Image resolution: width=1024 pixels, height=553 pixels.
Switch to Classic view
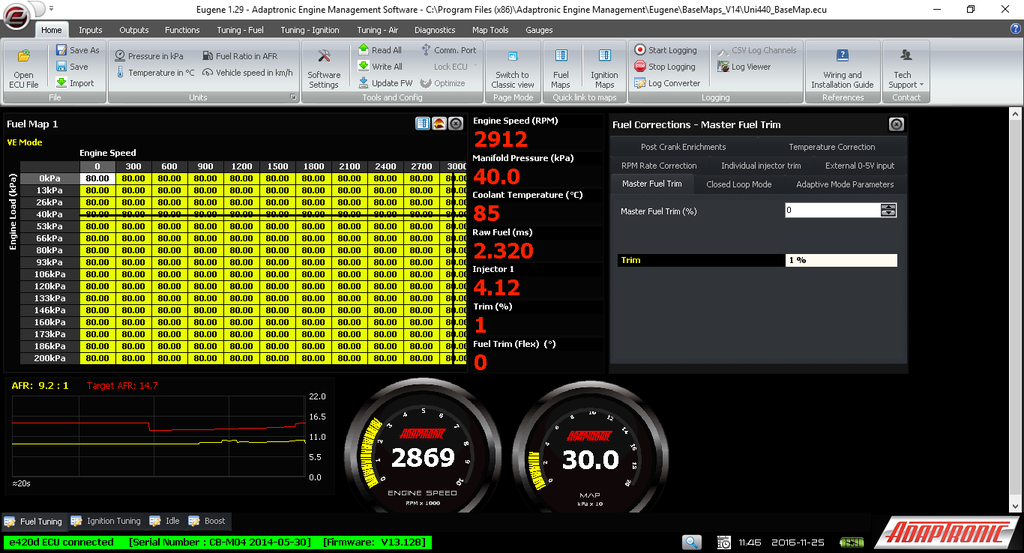(513, 69)
